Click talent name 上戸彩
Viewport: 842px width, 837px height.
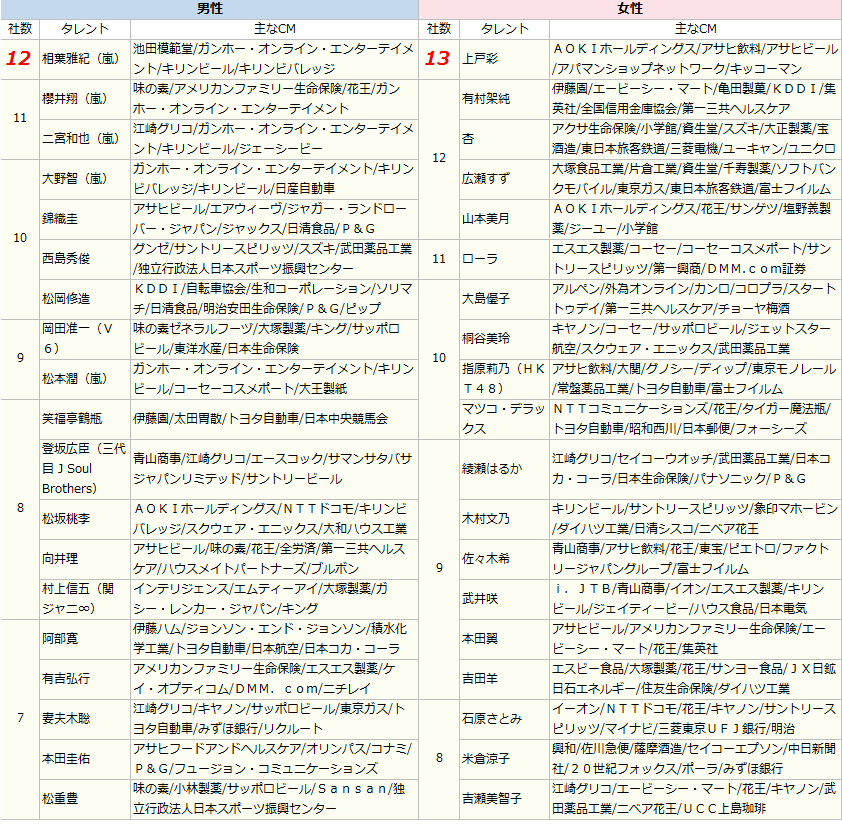(x=480, y=59)
